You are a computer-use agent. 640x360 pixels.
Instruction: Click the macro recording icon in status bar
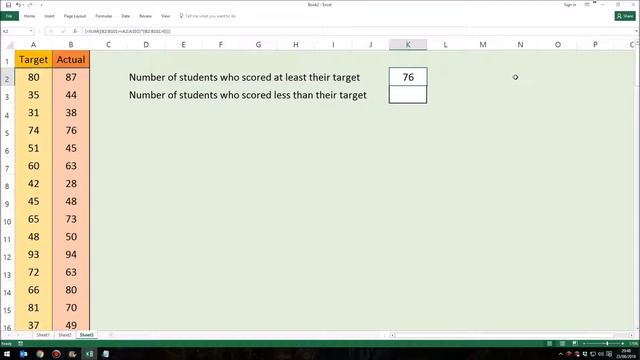coord(20,344)
